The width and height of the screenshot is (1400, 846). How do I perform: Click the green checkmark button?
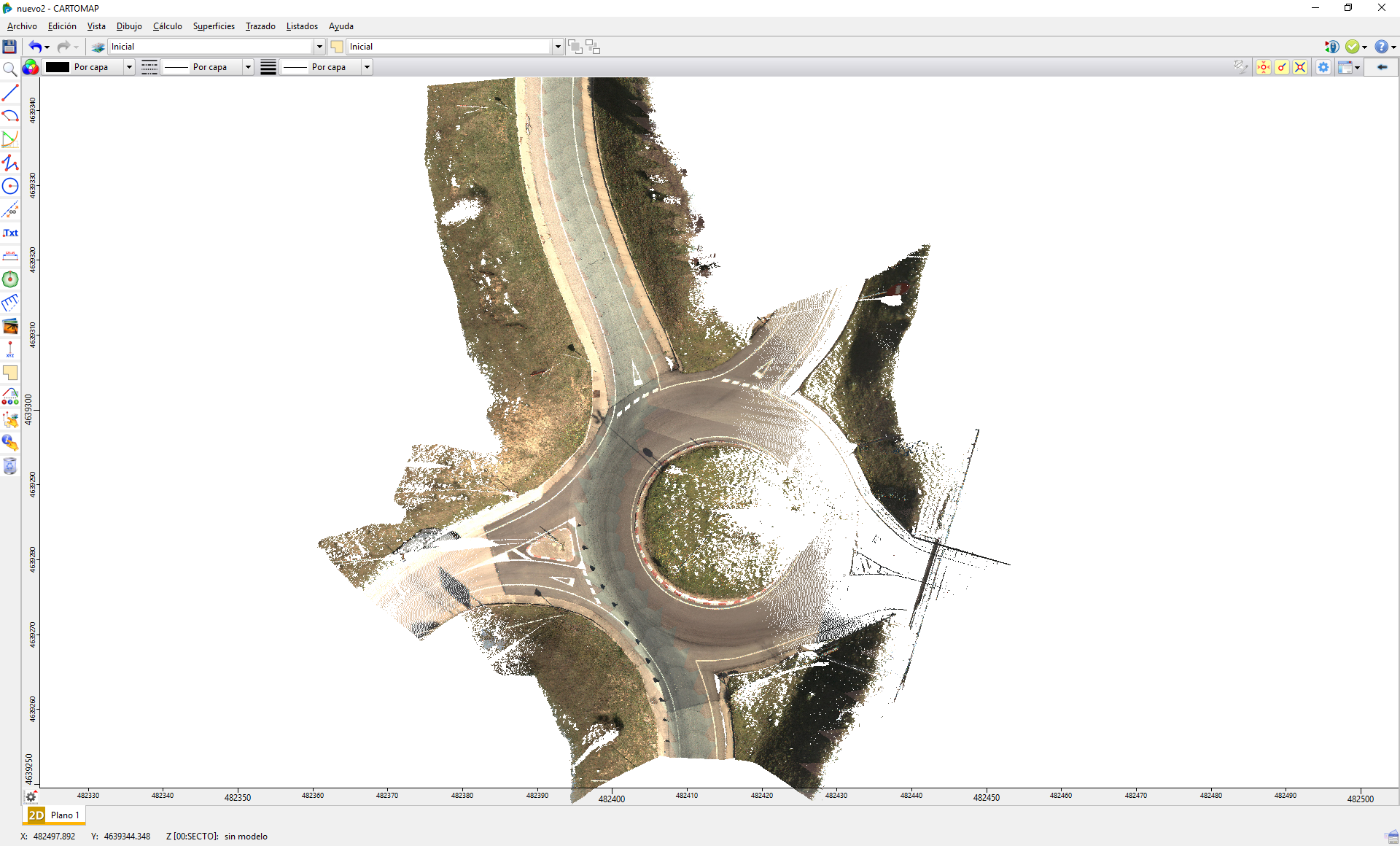[1353, 47]
